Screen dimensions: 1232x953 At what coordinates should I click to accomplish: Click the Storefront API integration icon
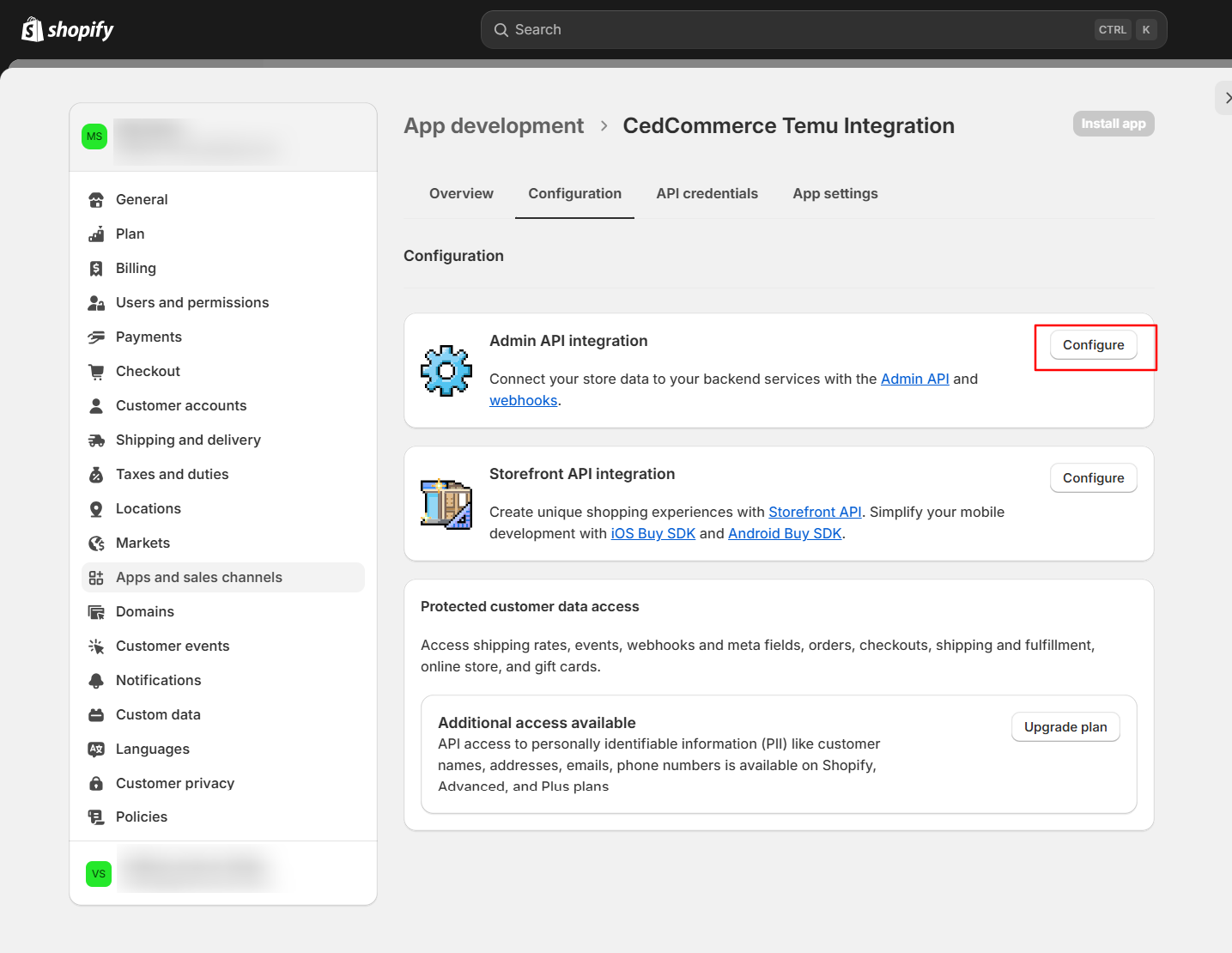446,504
